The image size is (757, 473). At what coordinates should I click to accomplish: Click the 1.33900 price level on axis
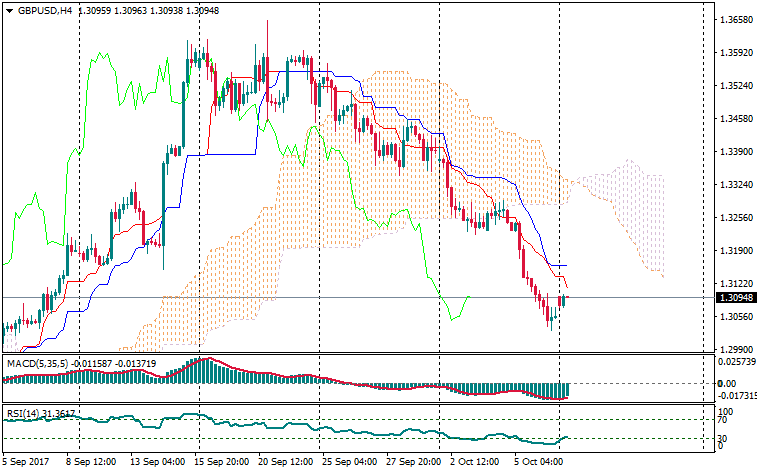735,152
